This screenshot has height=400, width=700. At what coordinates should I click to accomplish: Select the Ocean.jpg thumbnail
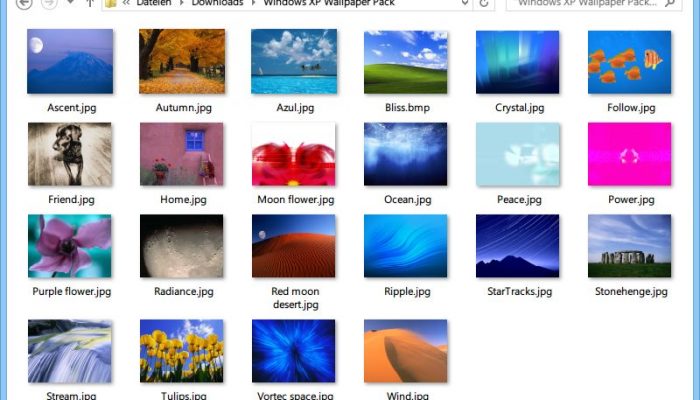tap(406, 154)
